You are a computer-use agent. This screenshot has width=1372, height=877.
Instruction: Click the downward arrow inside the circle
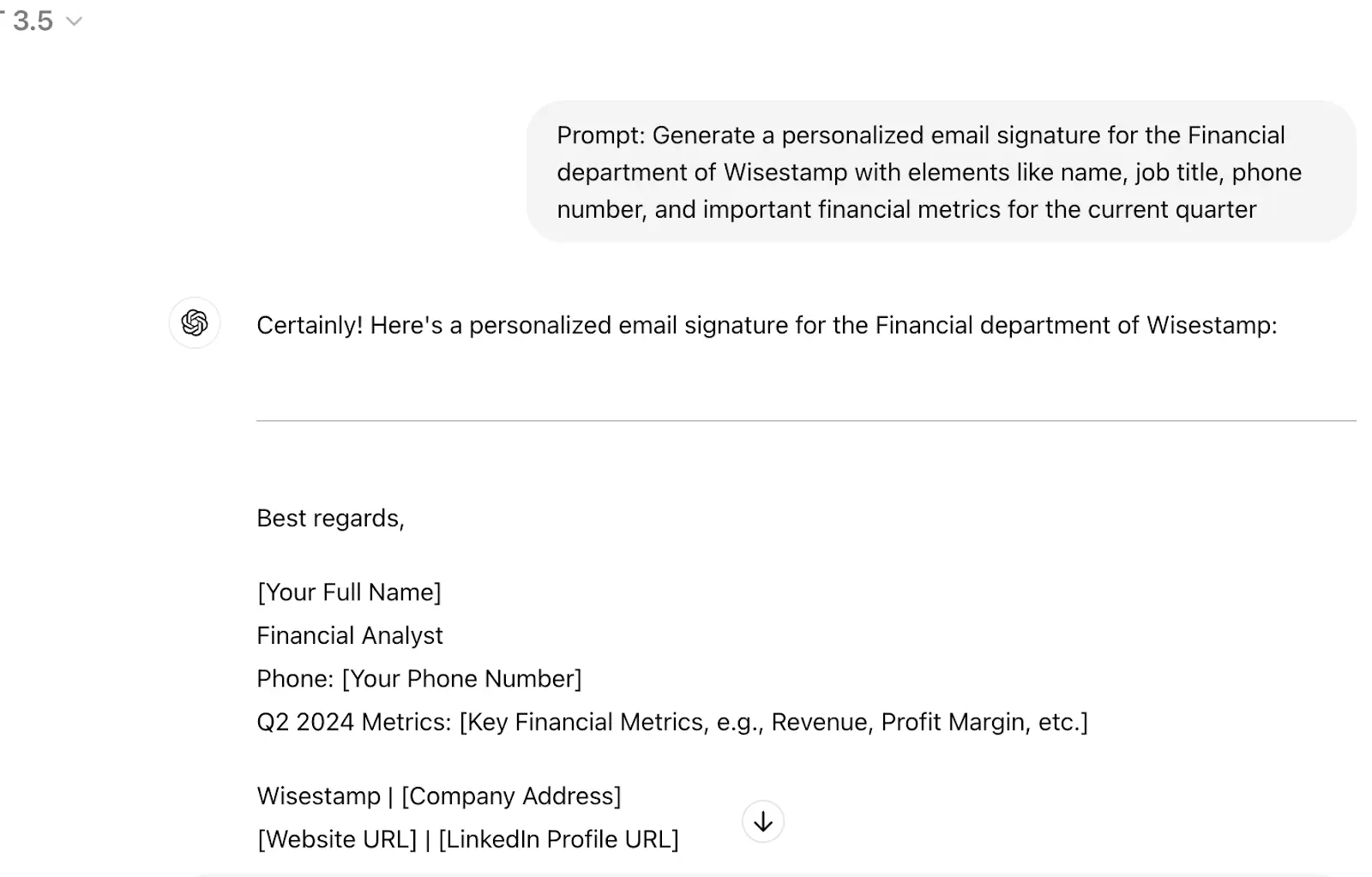click(762, 820)
